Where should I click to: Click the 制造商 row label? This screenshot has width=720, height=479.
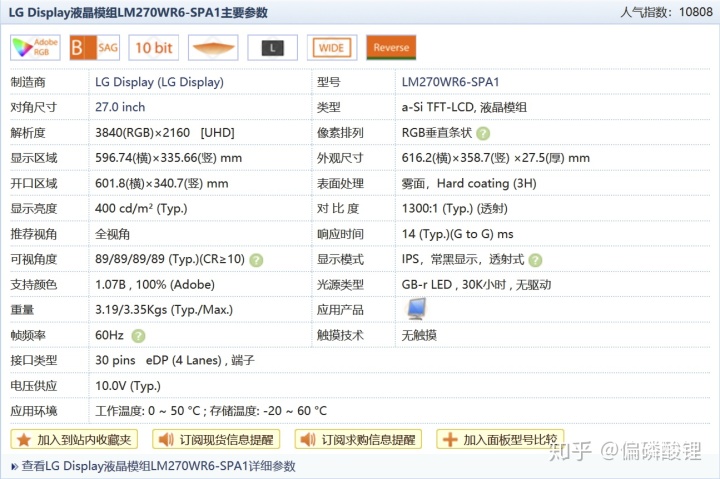[x=28, y=82]
